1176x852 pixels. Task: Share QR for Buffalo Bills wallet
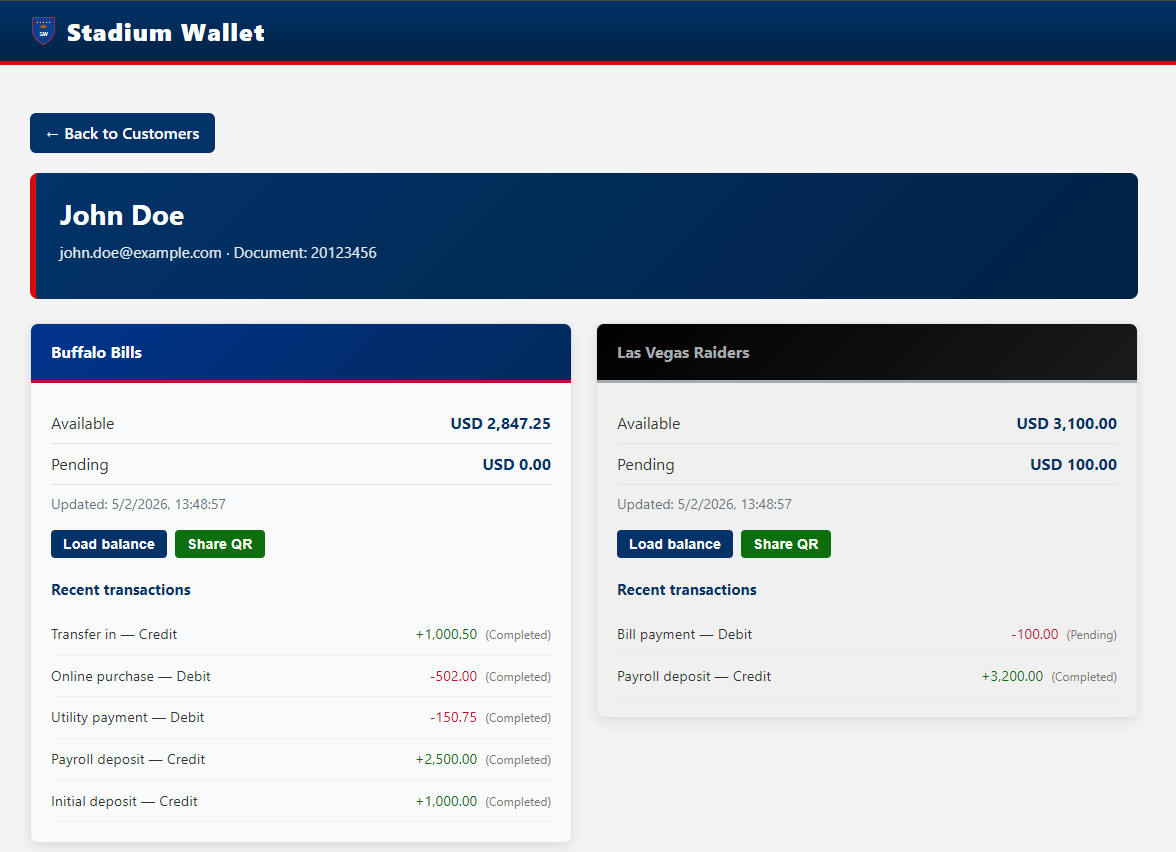click(x=220, y=544)
